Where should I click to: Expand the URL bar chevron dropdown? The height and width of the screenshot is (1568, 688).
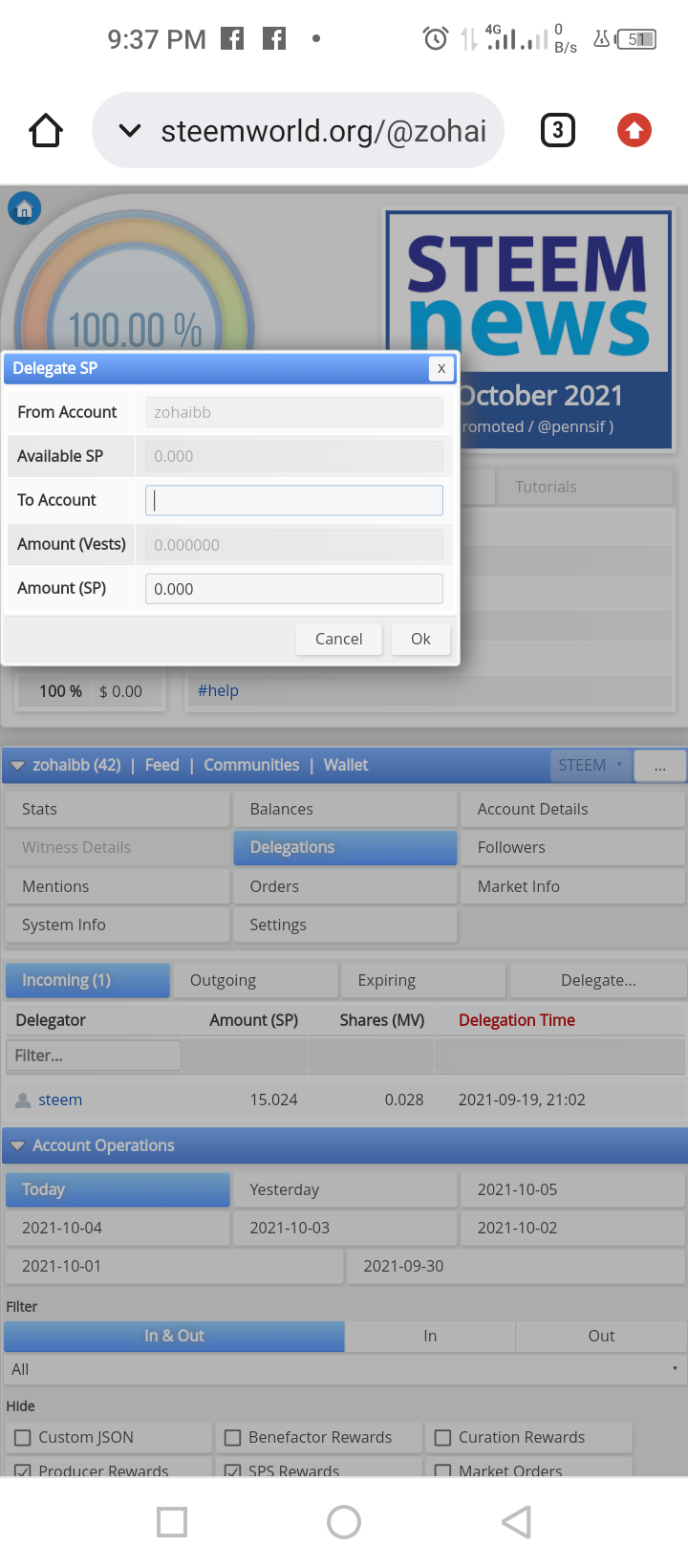tap(130, 130)
